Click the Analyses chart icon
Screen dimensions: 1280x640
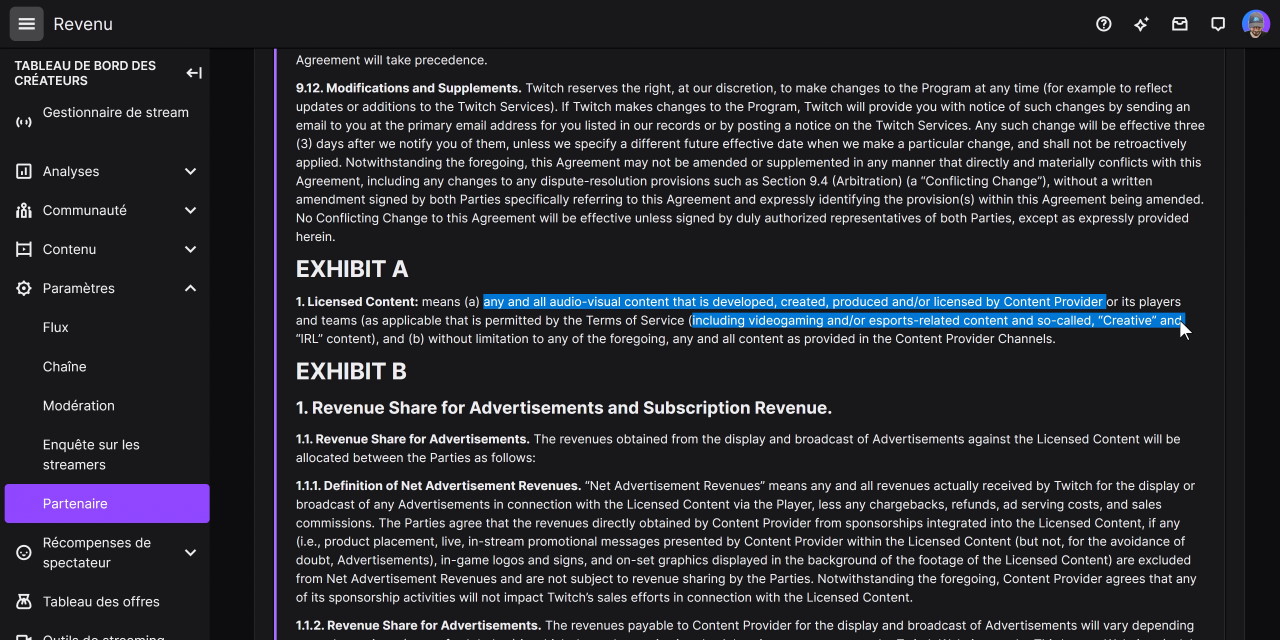click(x=24, y=171)
